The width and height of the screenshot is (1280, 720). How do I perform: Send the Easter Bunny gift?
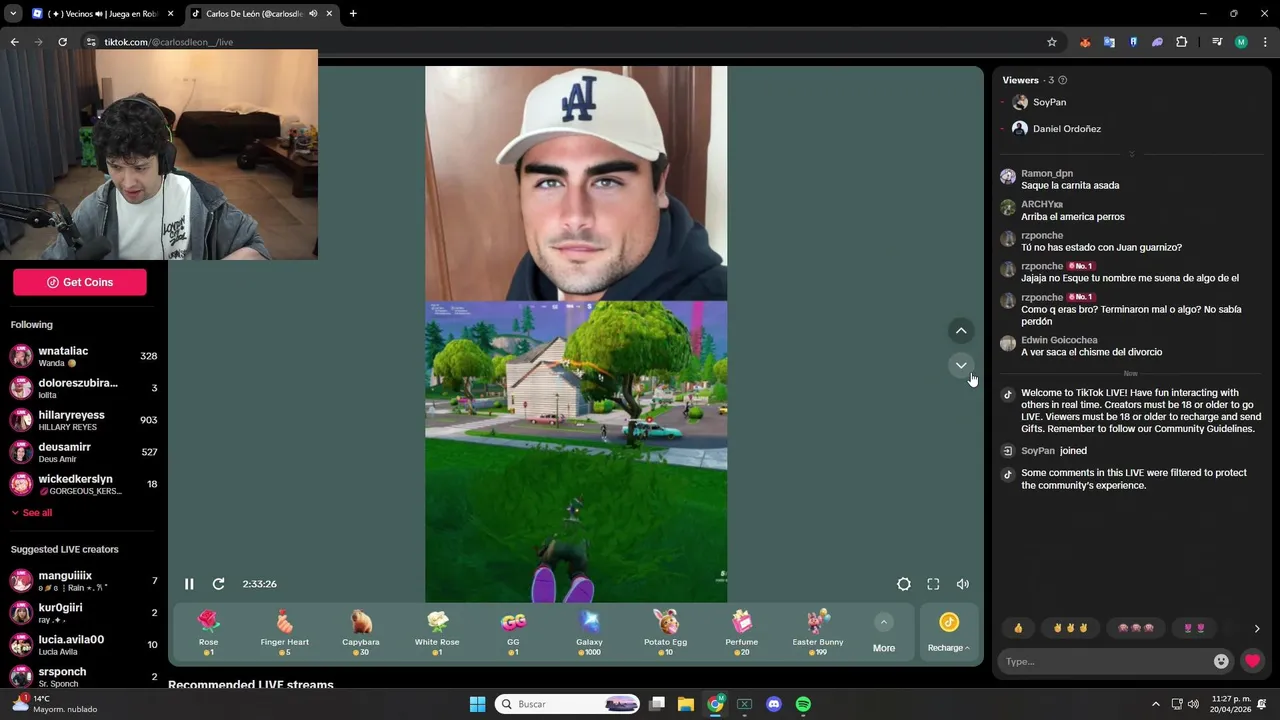(x=818, y=633)
